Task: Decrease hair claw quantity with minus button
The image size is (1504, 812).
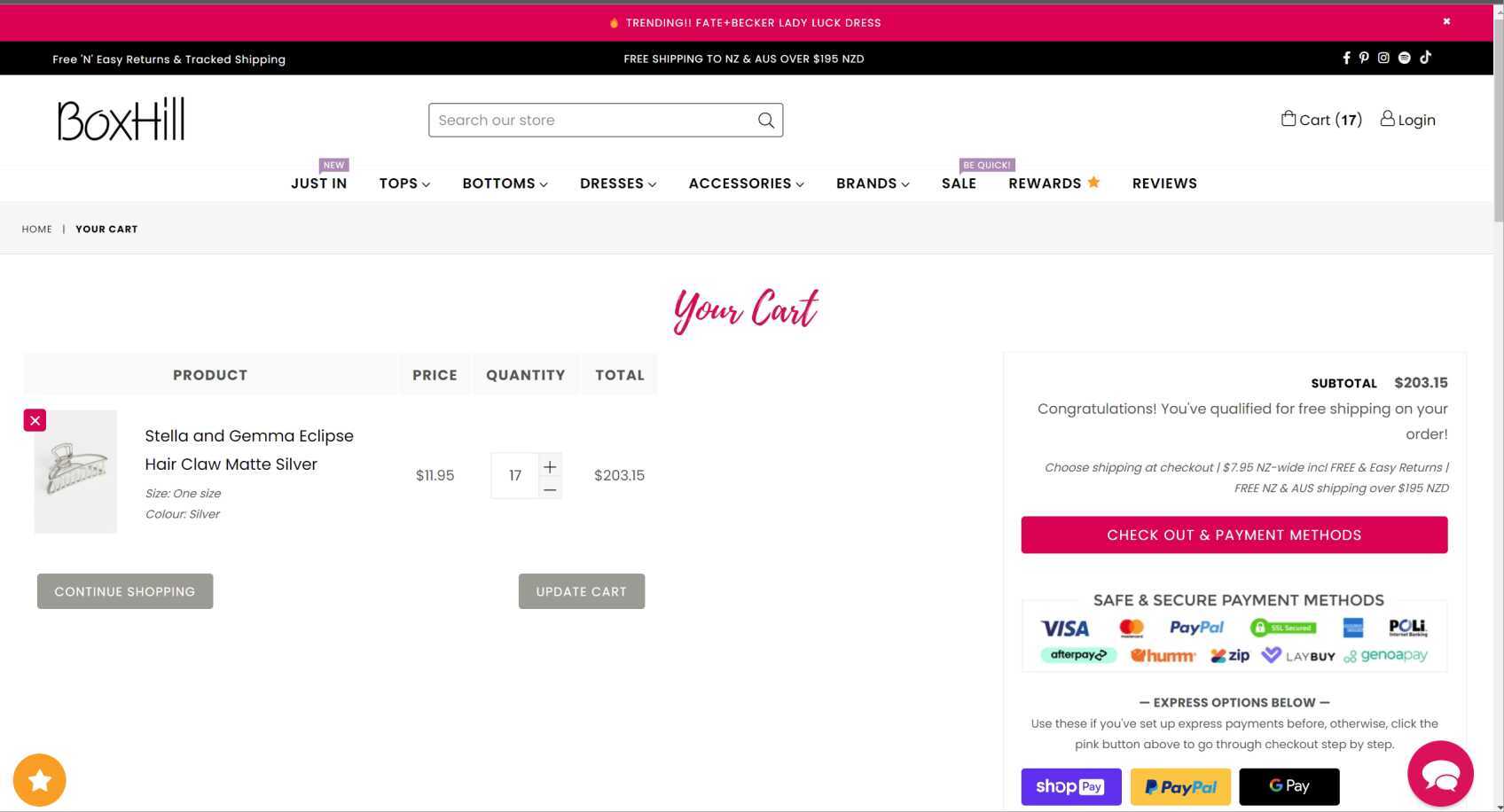Action: 550,488
